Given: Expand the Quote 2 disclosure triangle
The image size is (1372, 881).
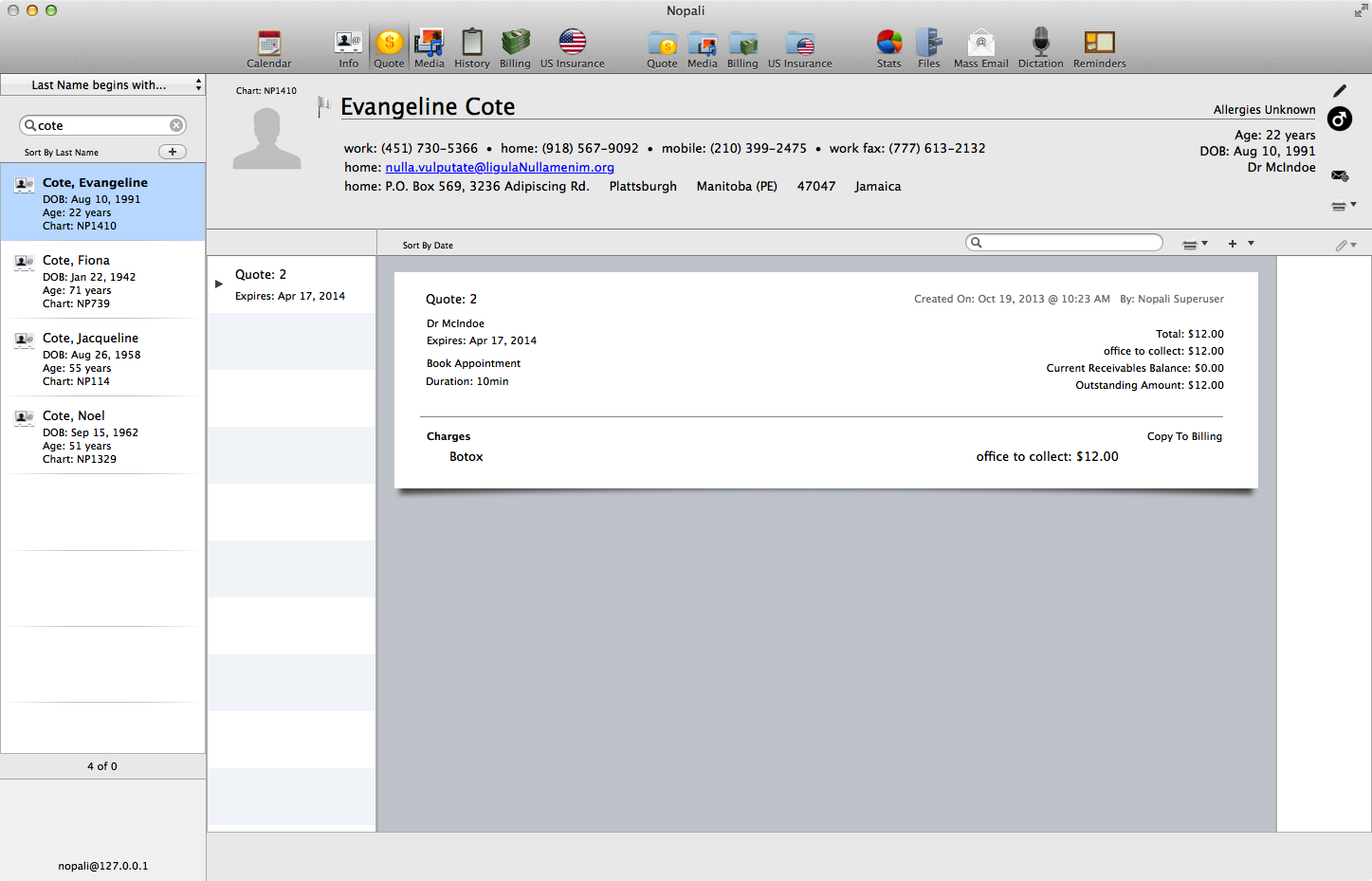Looking at the screenshot, I should [x=219, y=284].
